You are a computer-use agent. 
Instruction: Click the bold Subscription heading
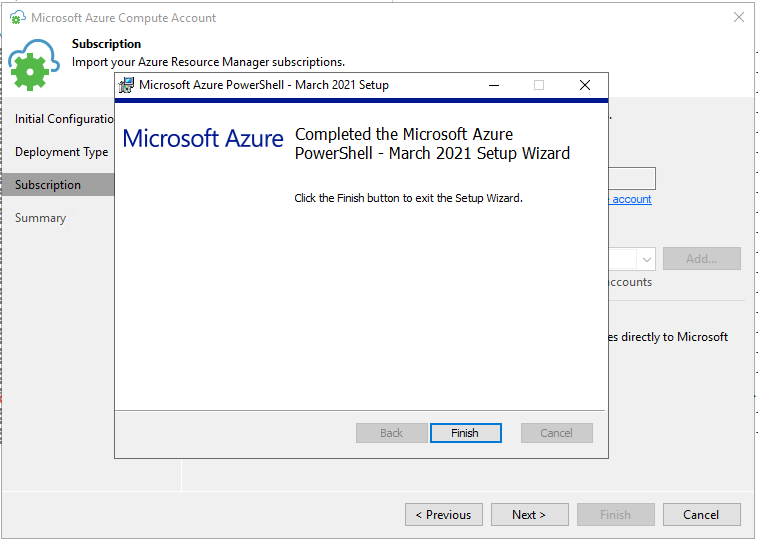[x=106, y=44]
